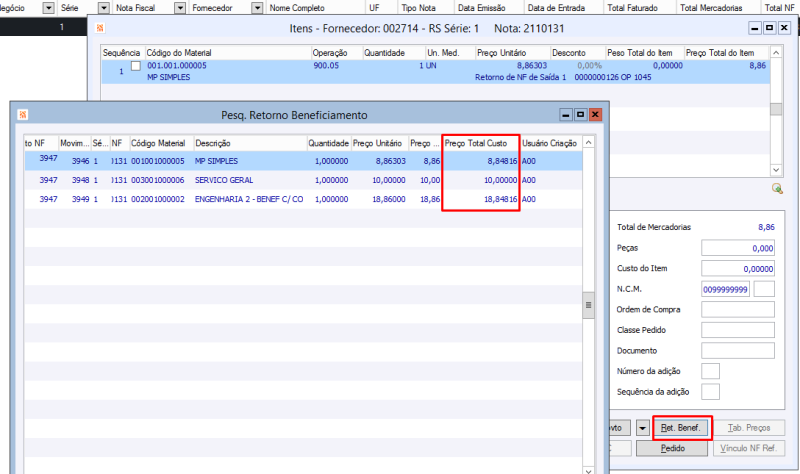Tick the checkbox in item sequence 1 row
Viewport: 800px width, 474px height.
[136, 66]
